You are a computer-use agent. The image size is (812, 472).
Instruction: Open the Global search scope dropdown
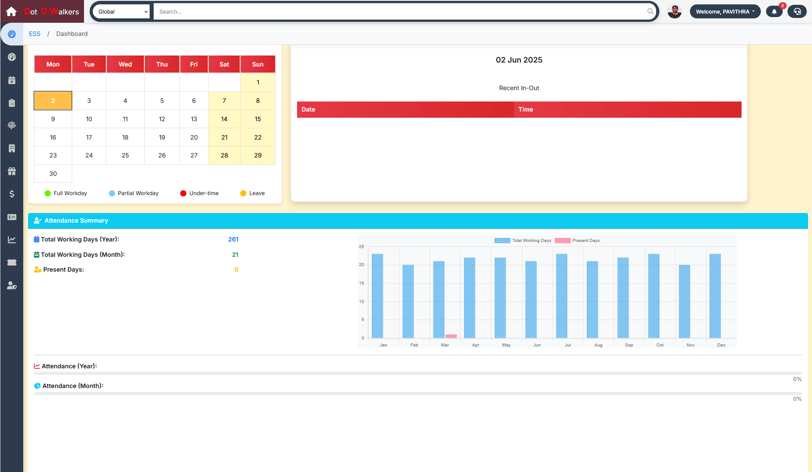point(122,11)
